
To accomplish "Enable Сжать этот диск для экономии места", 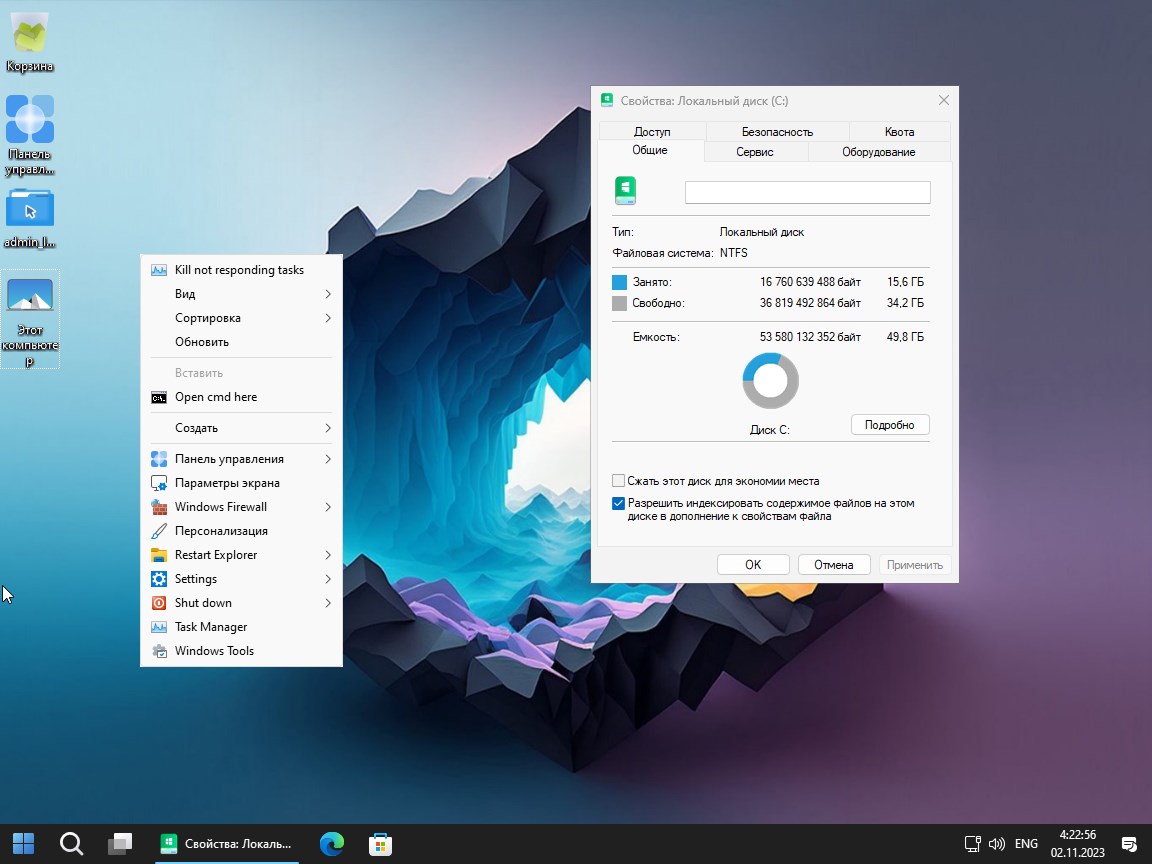I will [x=619, y=481].
